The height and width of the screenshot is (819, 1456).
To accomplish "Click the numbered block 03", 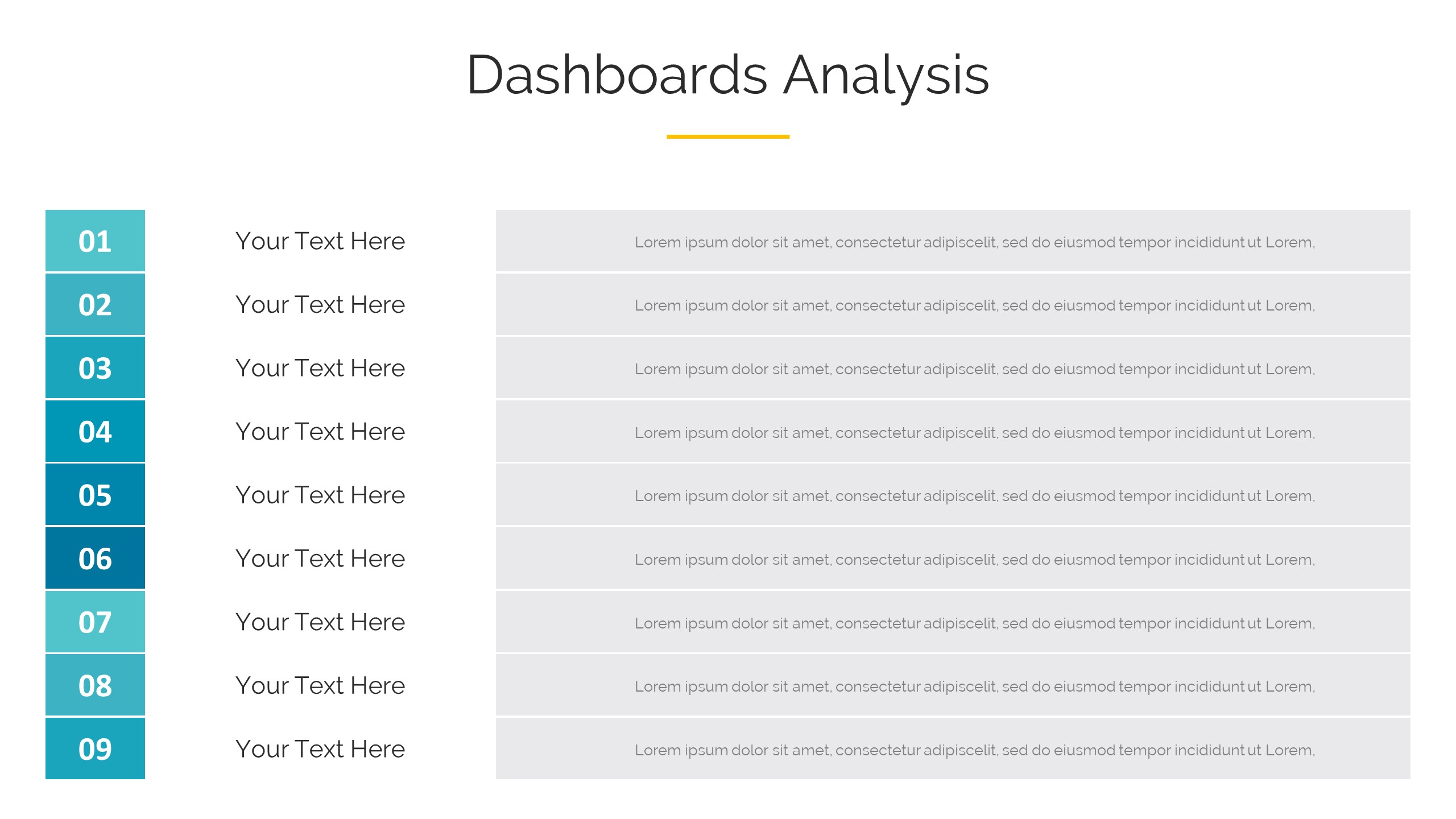I will pos(95,368).
